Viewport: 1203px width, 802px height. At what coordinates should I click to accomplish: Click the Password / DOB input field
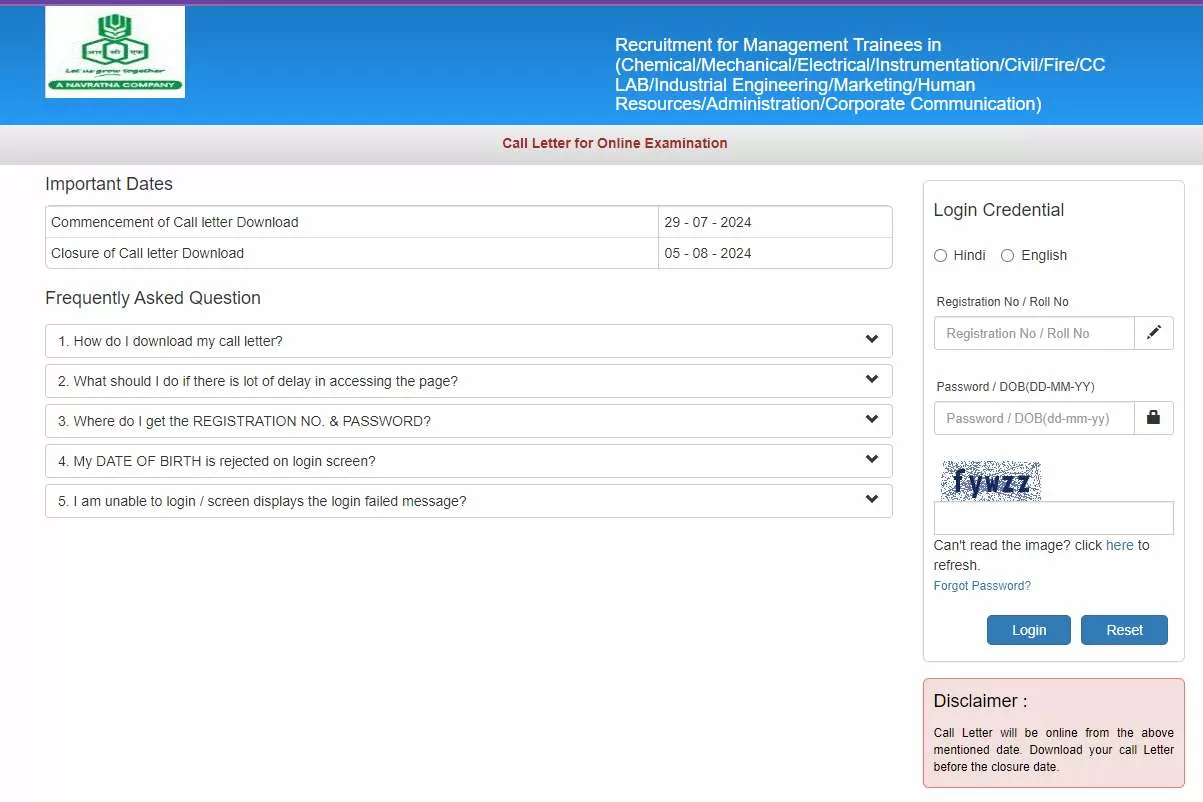(1033, 418)
